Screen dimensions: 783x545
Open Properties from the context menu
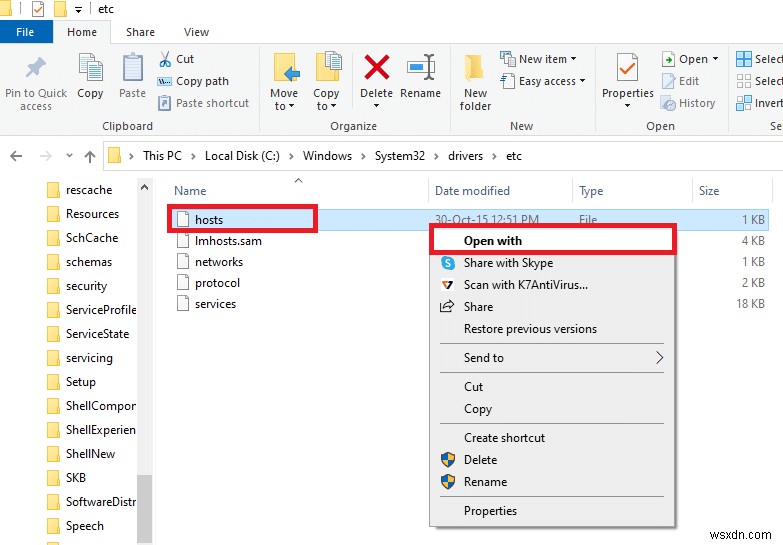coord(553,511)
